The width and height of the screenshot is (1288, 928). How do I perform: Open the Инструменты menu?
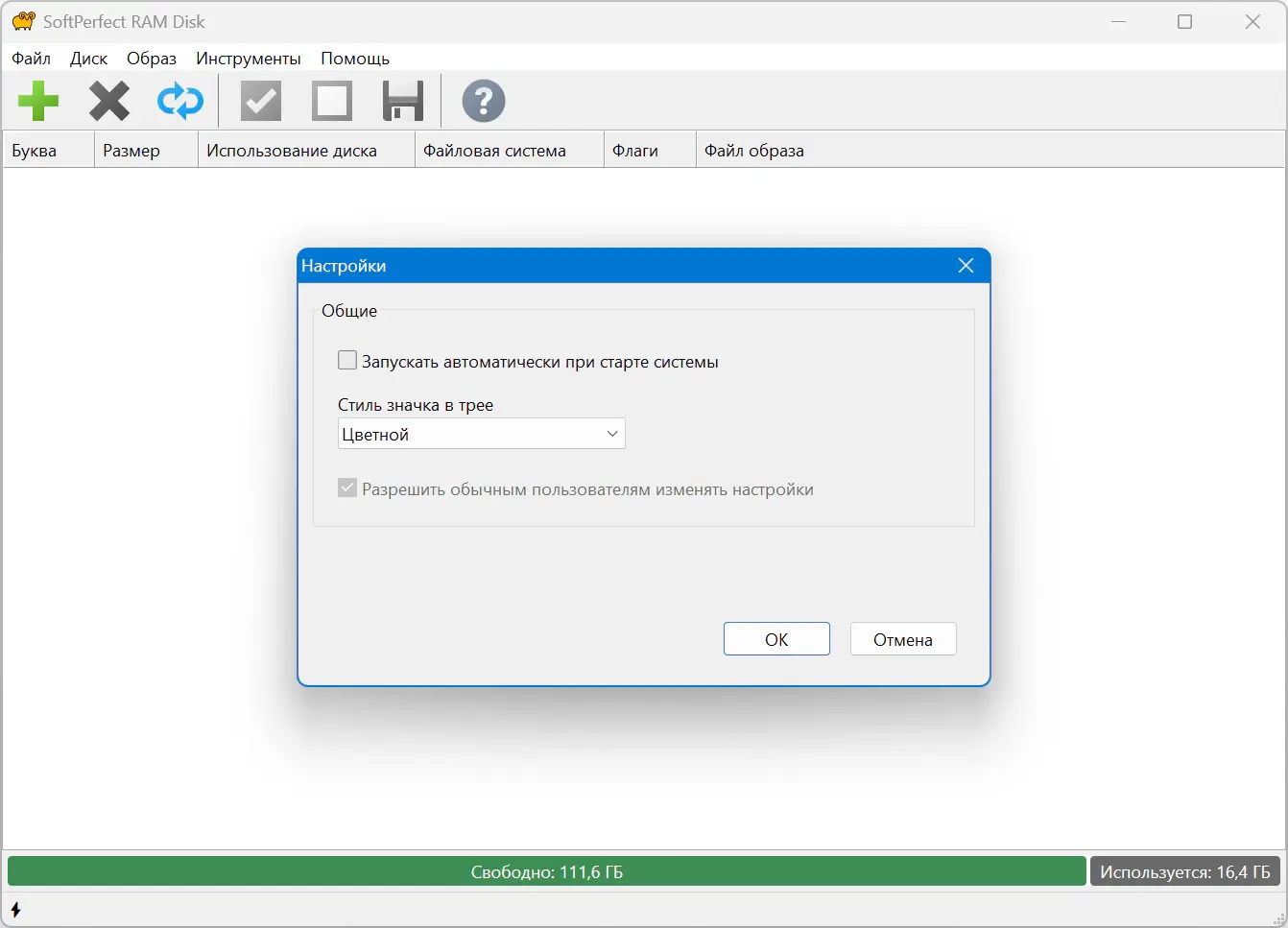(x=249, y=59)
